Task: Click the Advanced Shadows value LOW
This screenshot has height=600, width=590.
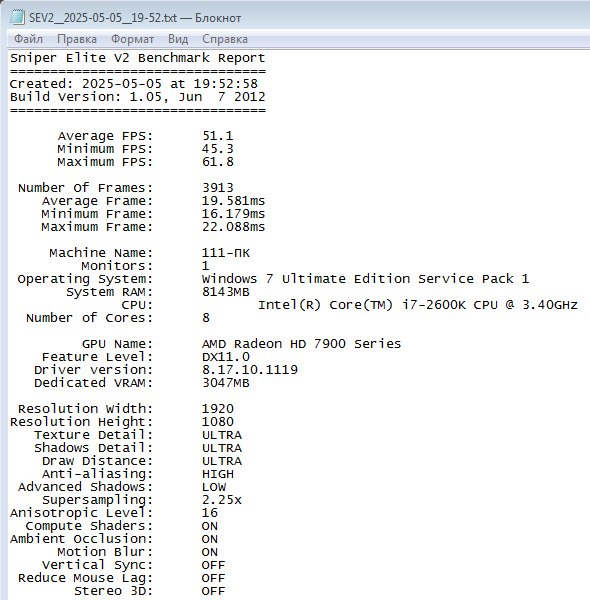Action: coord(214,487)
